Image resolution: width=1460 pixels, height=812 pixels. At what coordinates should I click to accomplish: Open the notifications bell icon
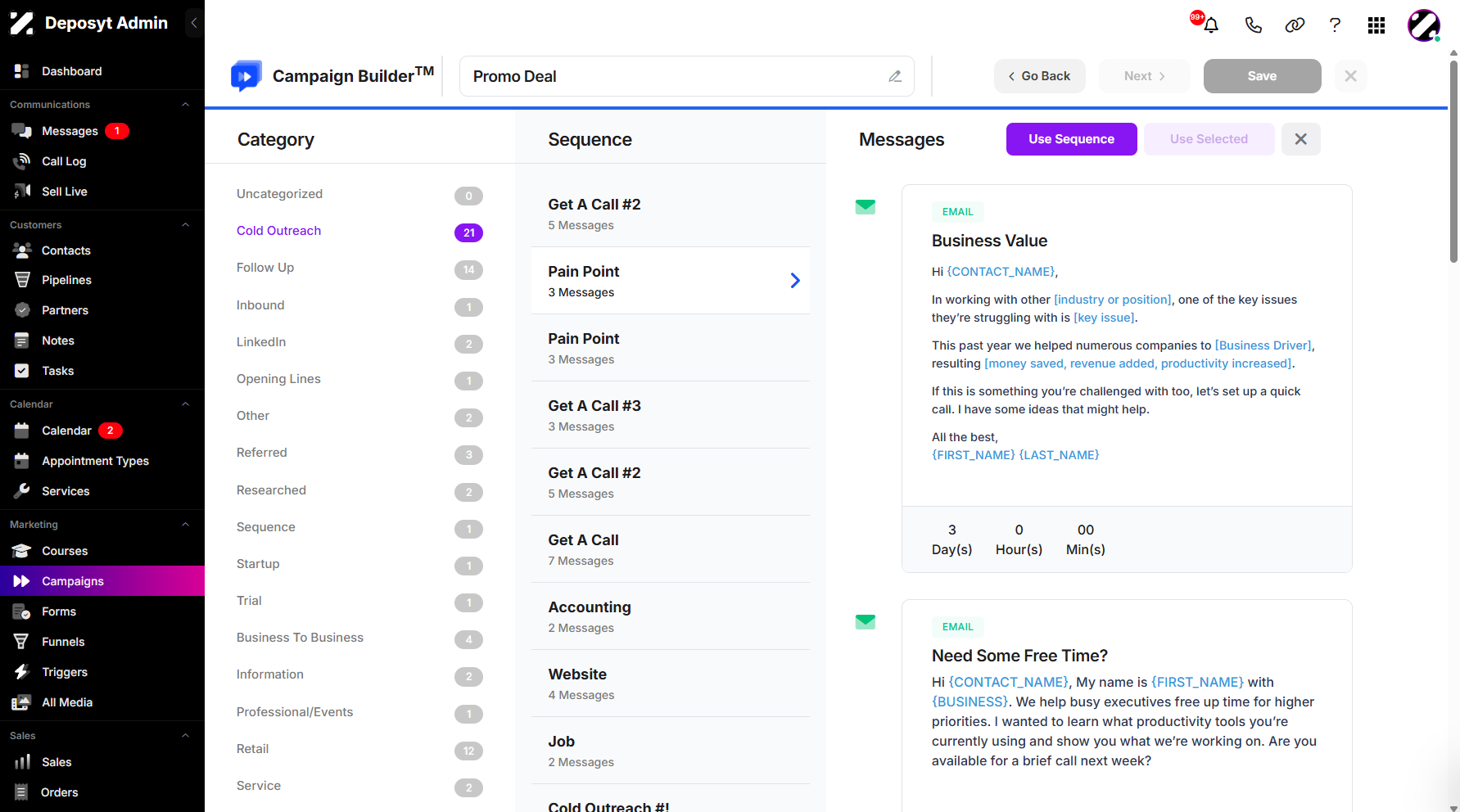tap(1211, 25)
